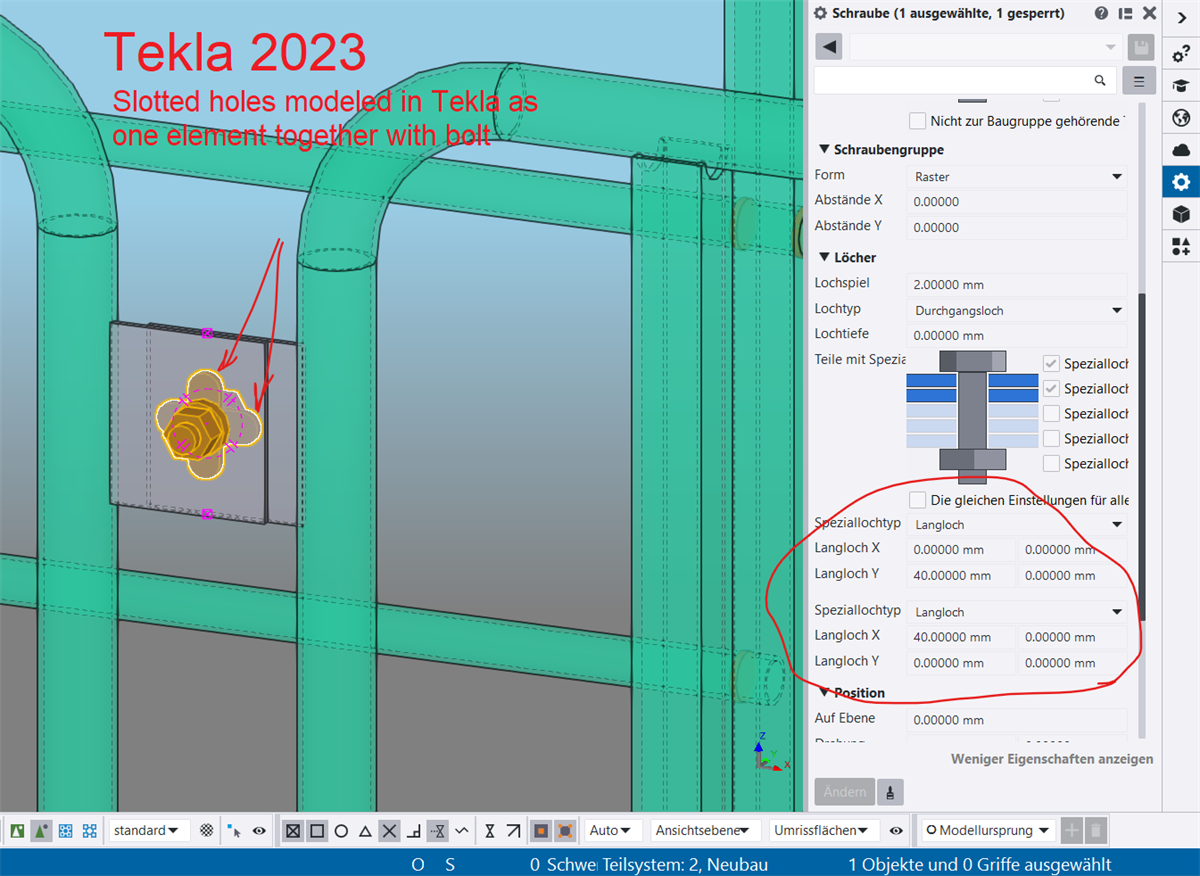Toggle the circle snap switch

click(x=341, y=830)
